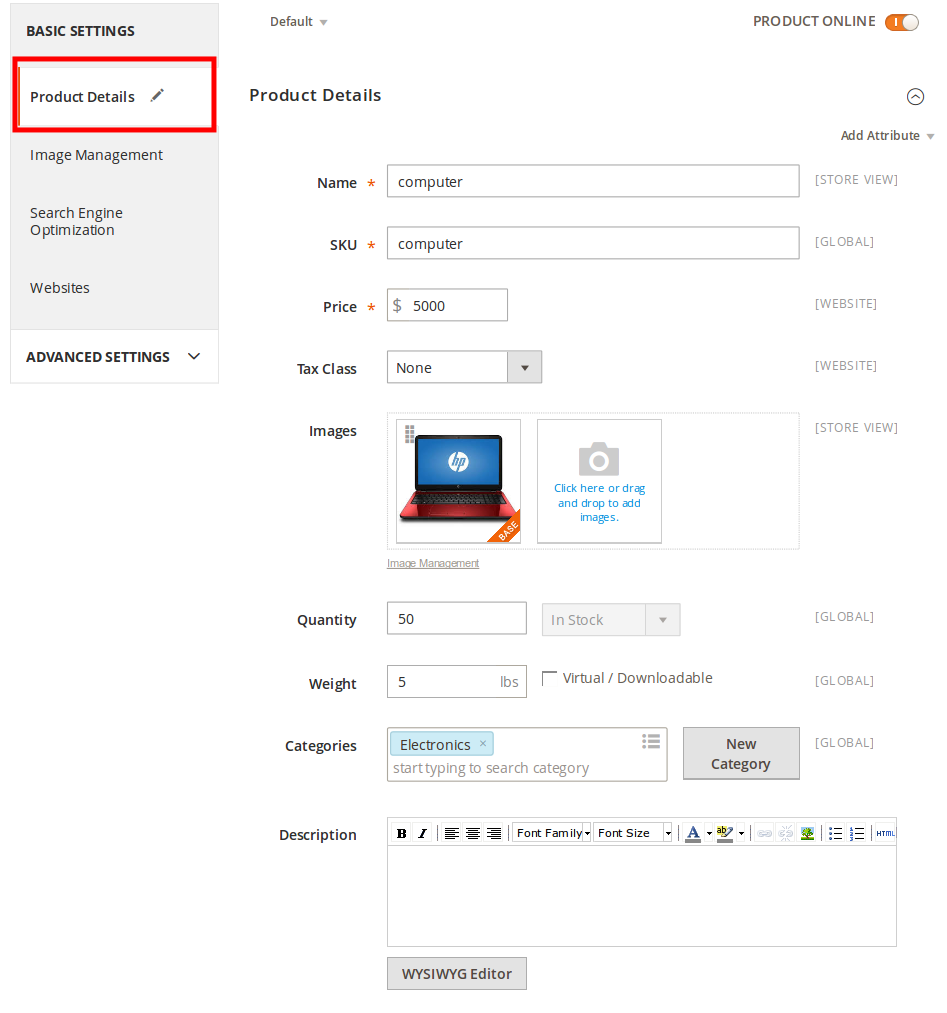
Task: Click the insert image icon in editor
Action: [807, 833]
